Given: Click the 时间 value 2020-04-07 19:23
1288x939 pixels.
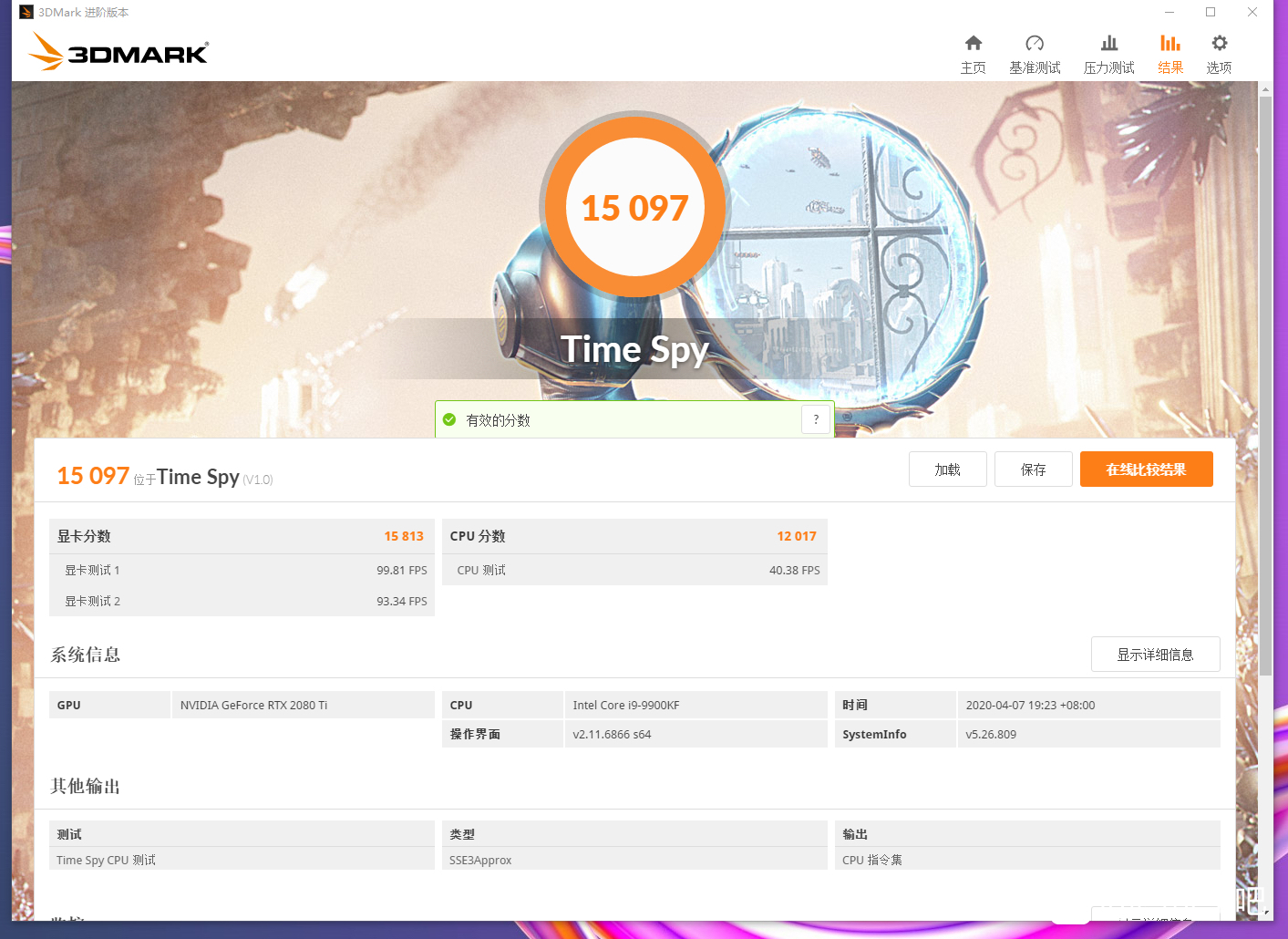Looking at the screenshot, I should click(1030, 705).
